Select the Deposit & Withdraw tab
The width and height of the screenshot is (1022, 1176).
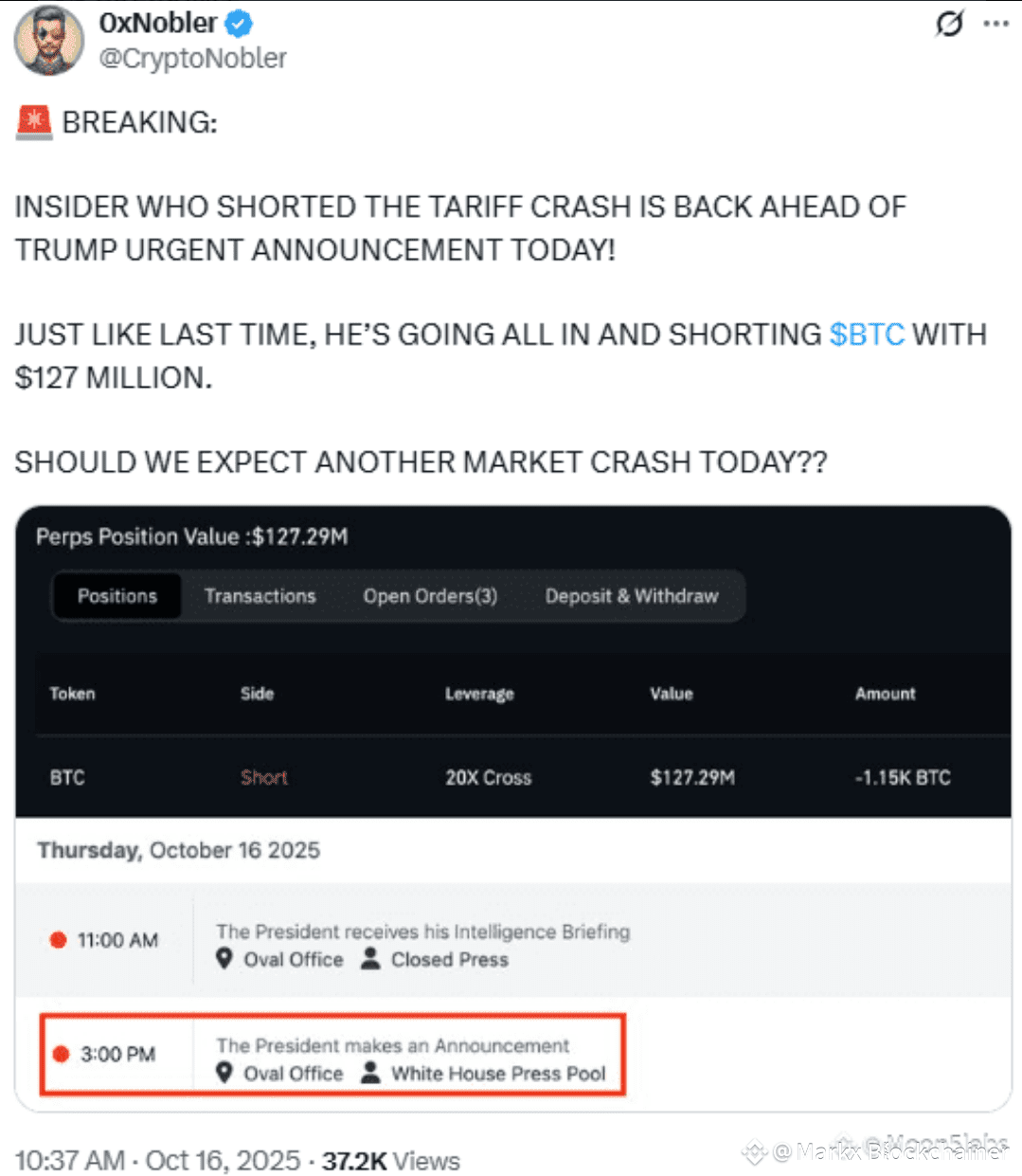632,596
